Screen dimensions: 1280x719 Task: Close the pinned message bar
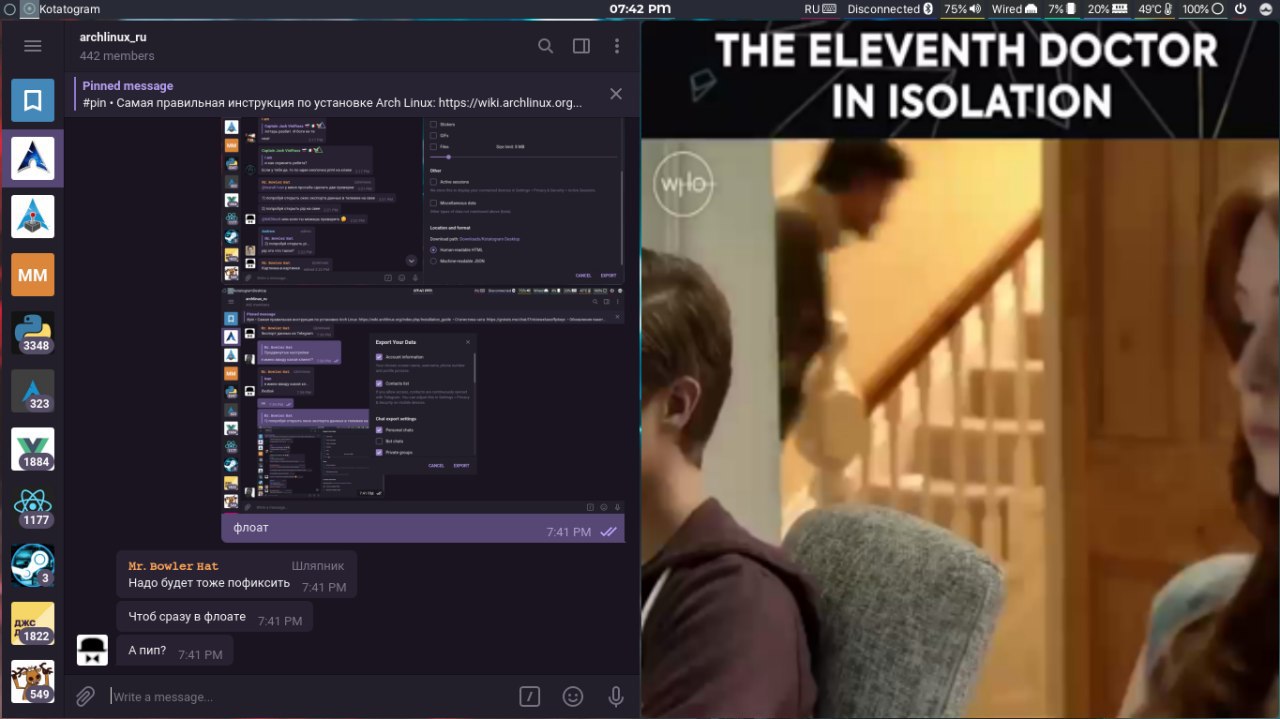click(x=616, y=94)
